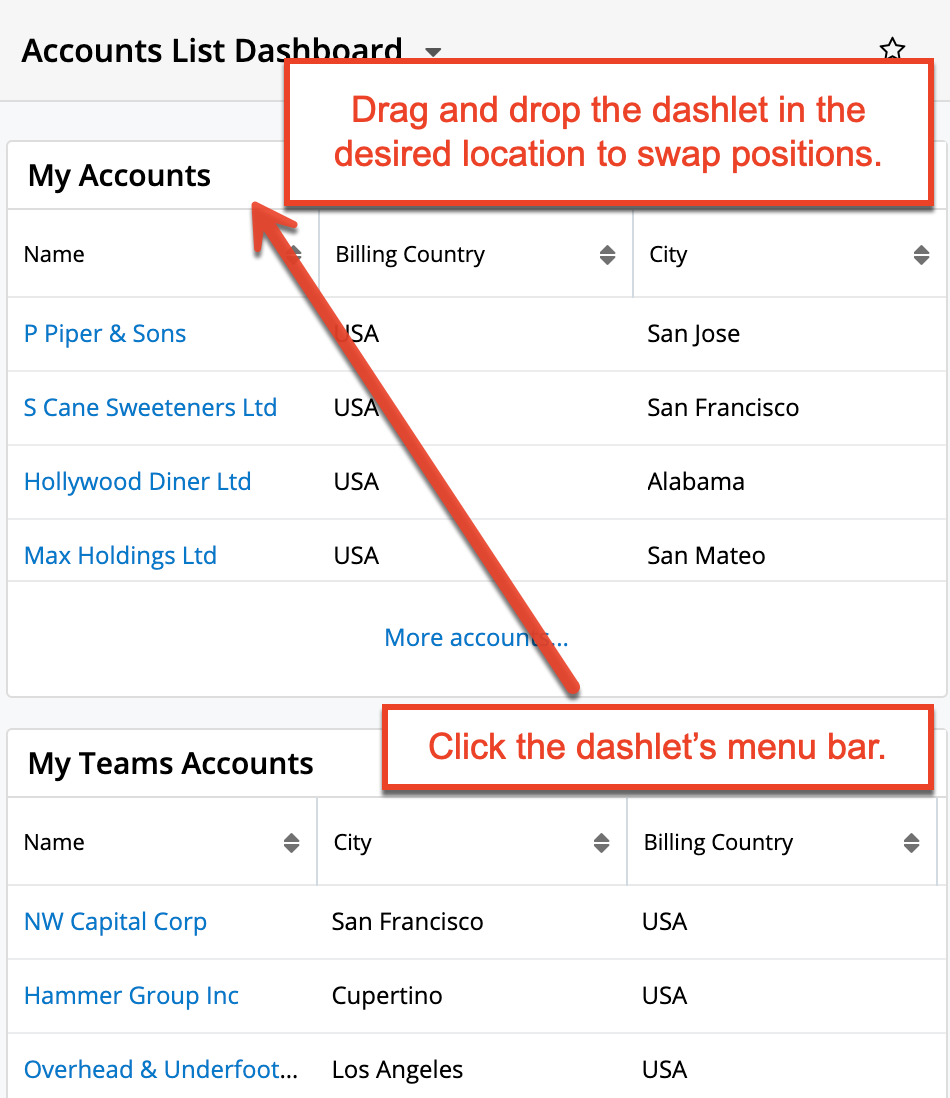
Task: Open the P Piper & Sons account
Action: coord(105,334)
